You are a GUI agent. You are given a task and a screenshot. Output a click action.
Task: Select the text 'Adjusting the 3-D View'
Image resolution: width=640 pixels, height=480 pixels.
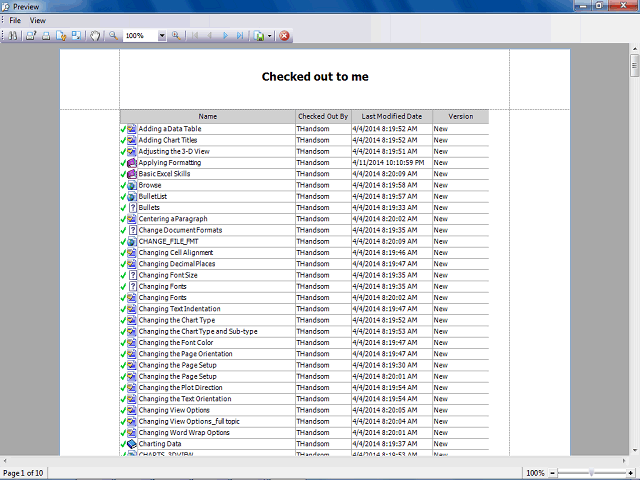174,151
